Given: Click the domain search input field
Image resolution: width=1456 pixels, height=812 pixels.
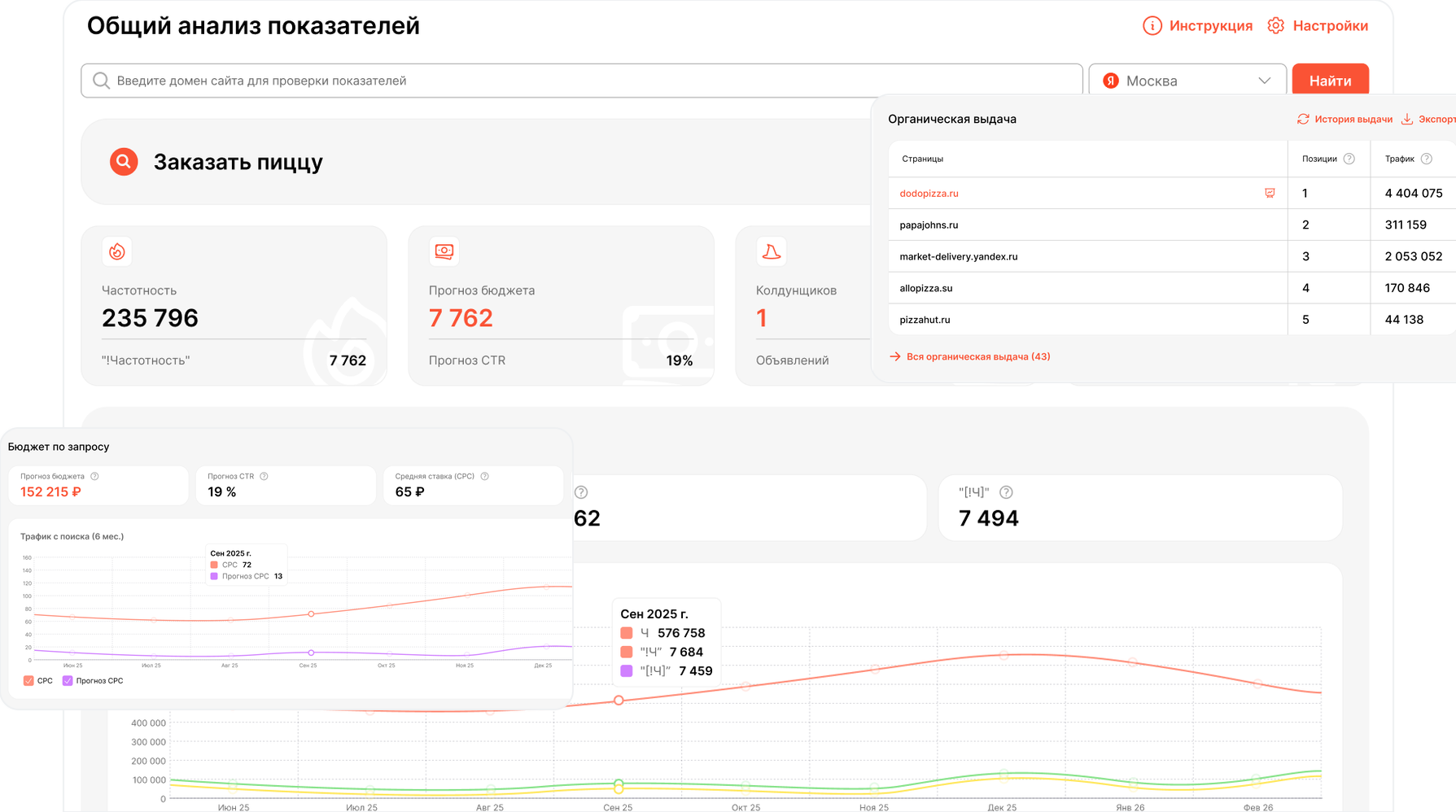Looking at the screenshot, I should [x=582, y=81].
